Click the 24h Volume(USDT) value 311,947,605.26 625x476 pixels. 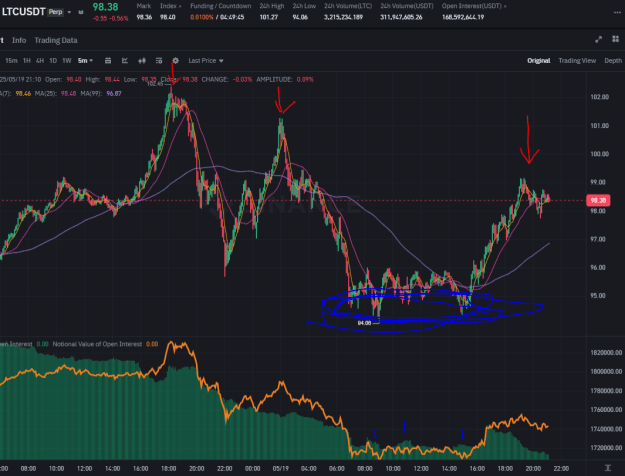[401, 17]
